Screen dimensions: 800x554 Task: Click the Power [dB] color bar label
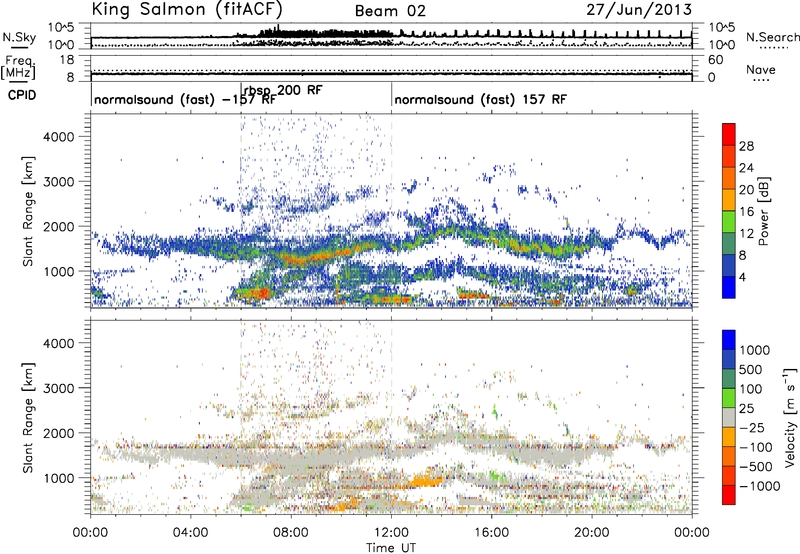click(764, 211)
